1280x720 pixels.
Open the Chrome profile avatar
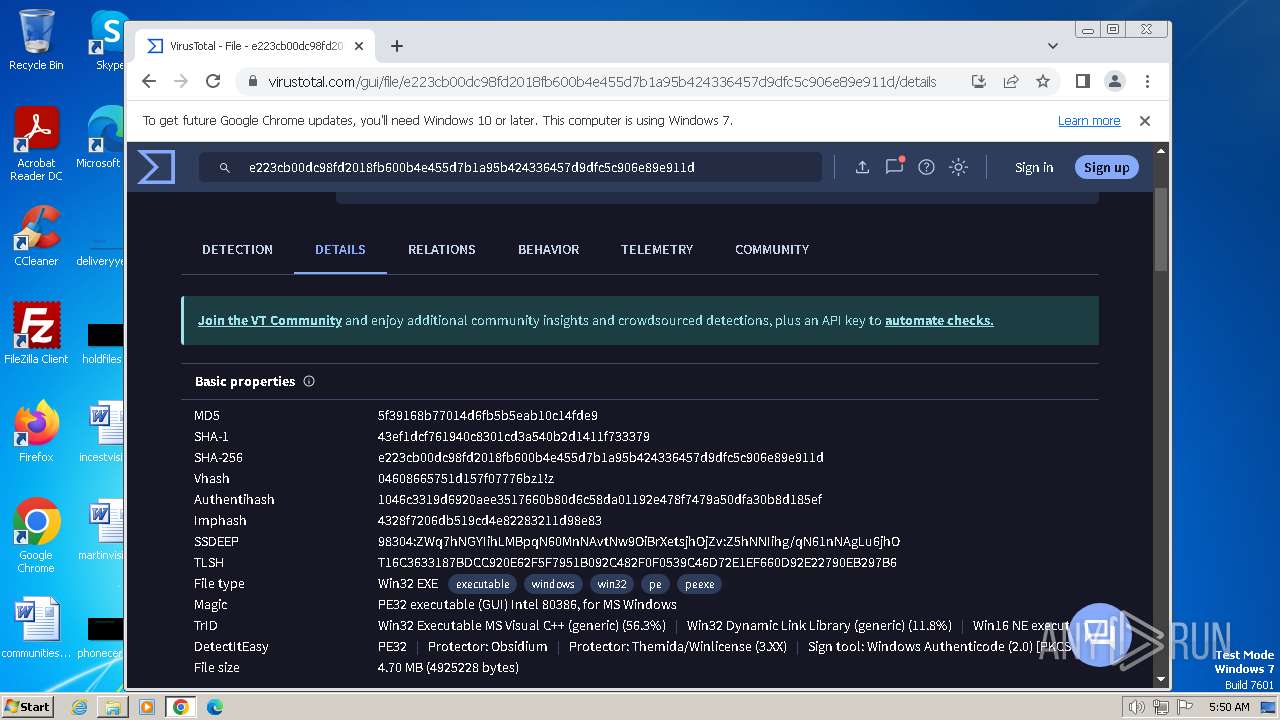coord(1115,82)
